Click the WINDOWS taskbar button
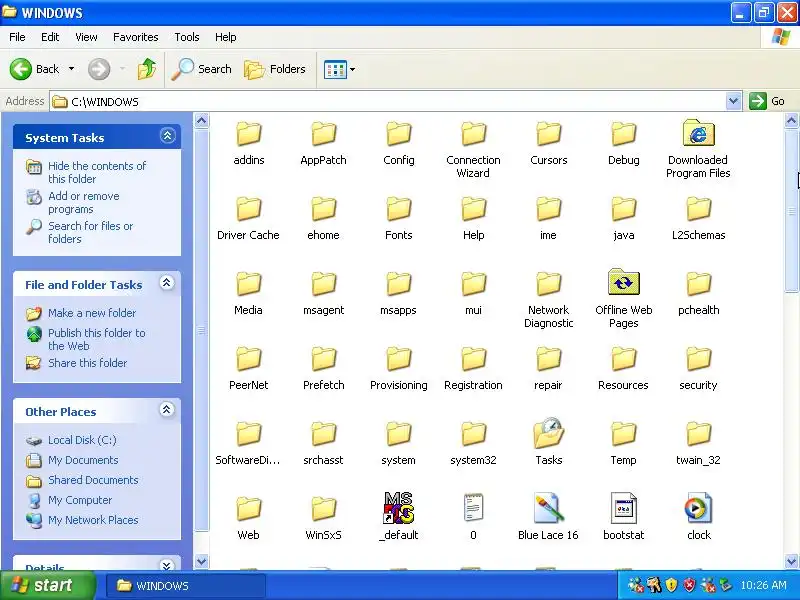The height and width of the screenshot is (600, 800). (186, 586)
